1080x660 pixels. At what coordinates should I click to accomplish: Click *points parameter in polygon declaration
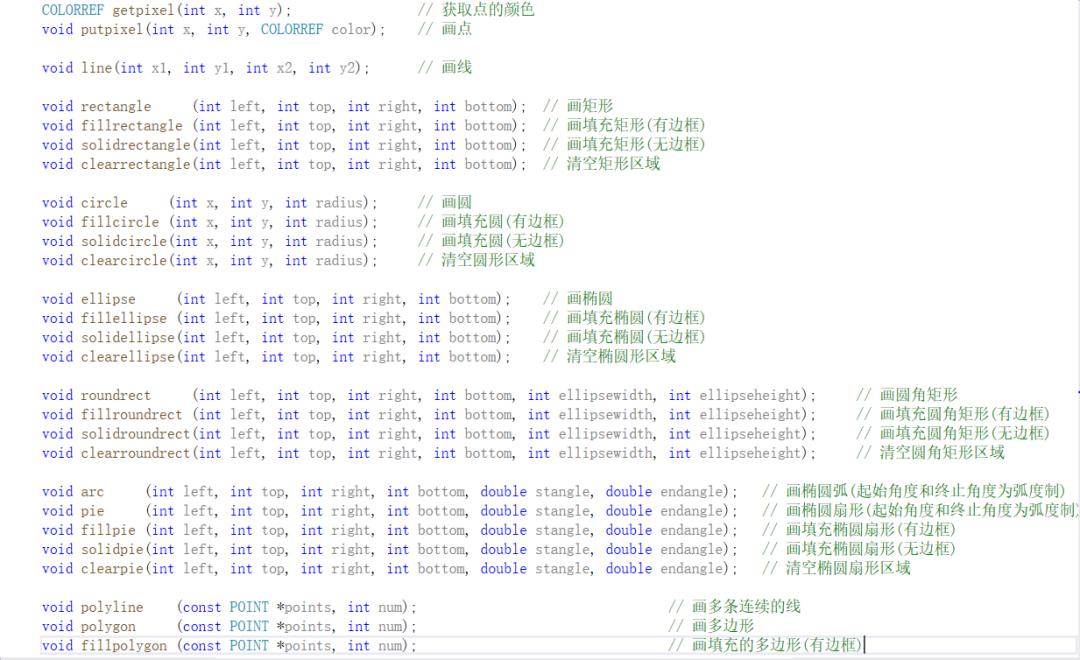(305, 628)
